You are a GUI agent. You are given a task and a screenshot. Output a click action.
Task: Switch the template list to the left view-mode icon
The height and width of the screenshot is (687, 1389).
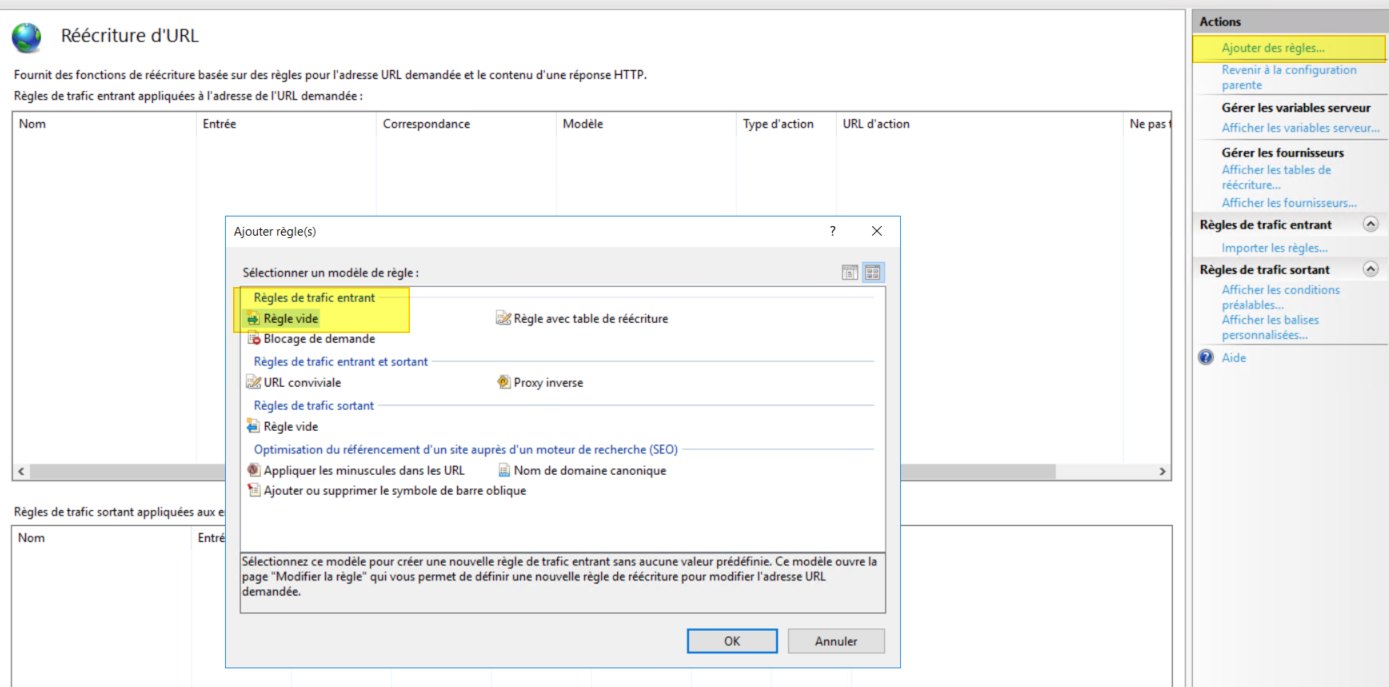[850, 272]
